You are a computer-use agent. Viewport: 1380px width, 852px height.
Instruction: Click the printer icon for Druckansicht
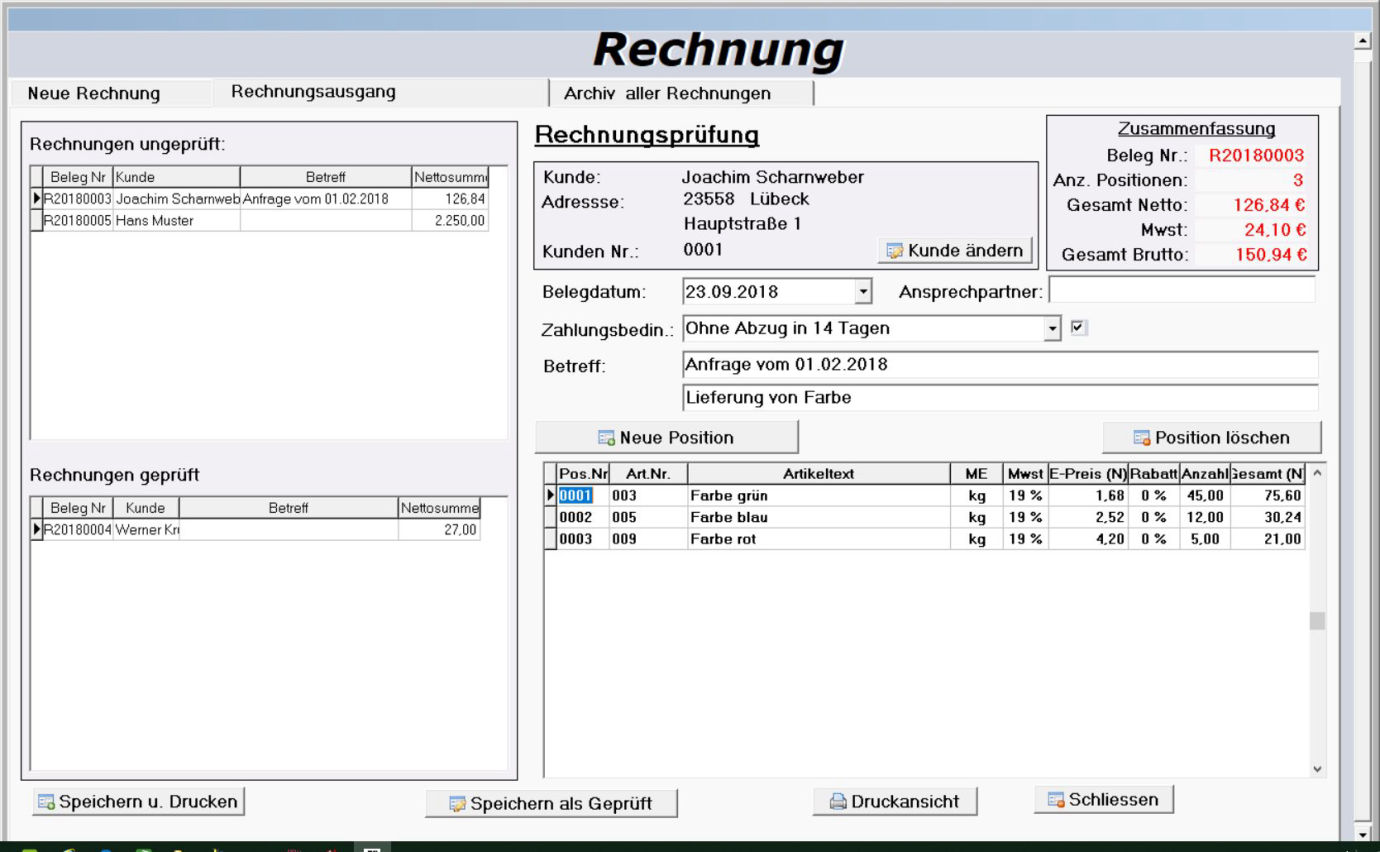point(838,802)
